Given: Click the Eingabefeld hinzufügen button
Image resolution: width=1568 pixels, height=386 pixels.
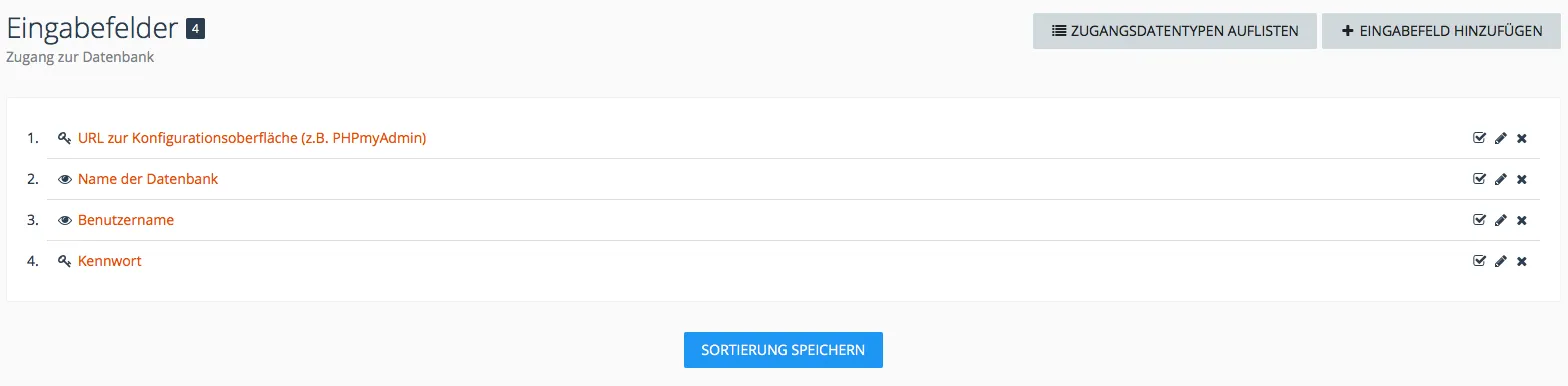Looking at the screenshot, I should click(1441, 31).
